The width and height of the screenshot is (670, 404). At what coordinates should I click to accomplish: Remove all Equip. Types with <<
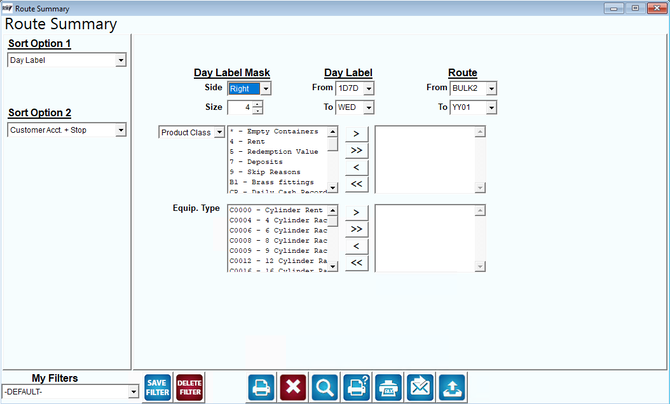coord(356,263)
